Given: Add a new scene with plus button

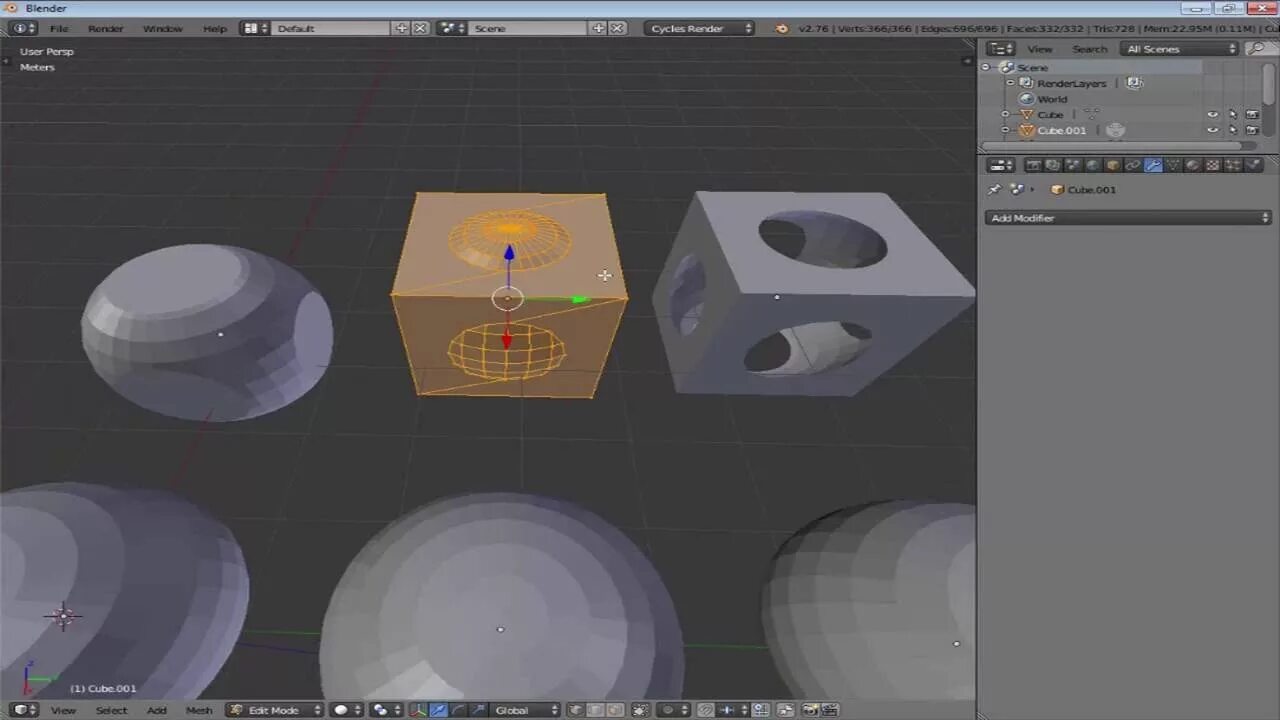Looking at the screenshot, I should (598, 28).
